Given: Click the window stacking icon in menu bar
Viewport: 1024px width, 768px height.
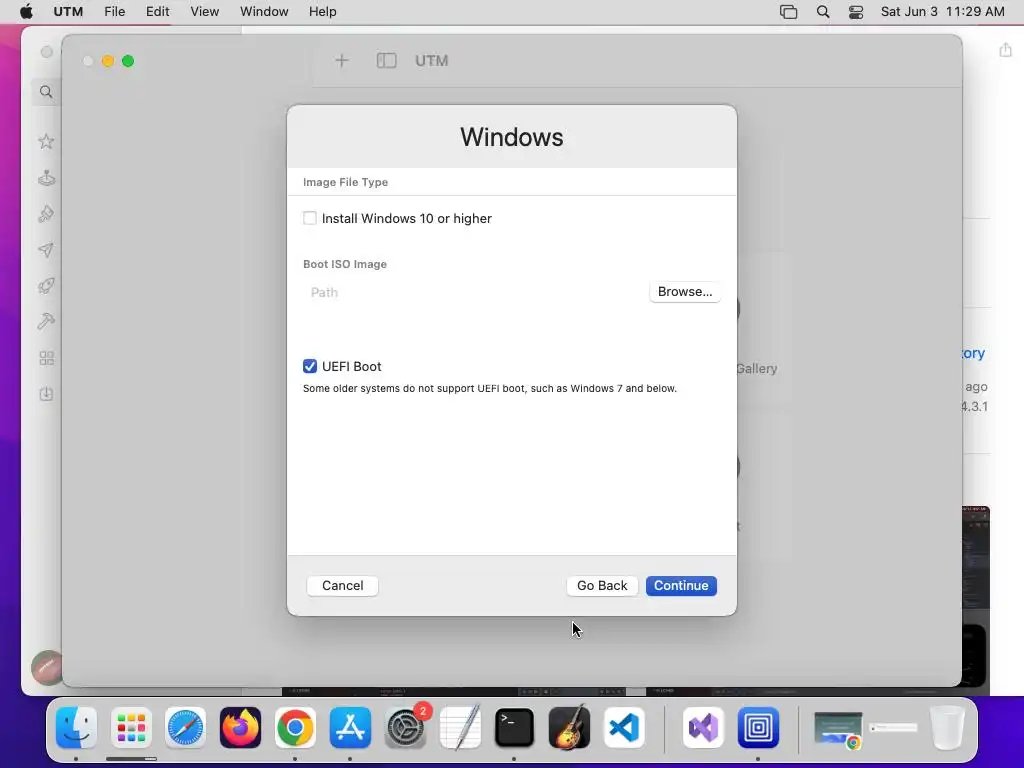Looking at the screenshot, I should [788, 12].
